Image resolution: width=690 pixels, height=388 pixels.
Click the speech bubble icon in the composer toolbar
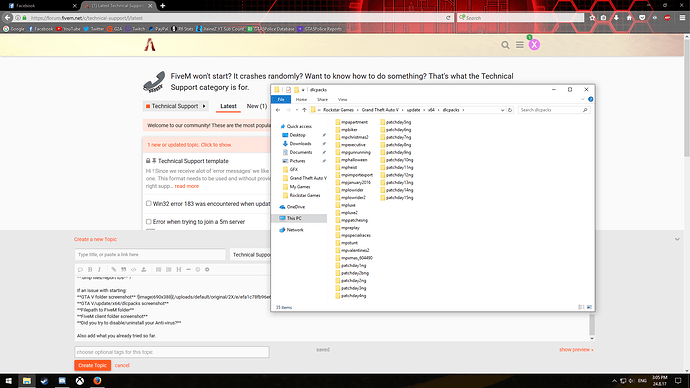80,269
